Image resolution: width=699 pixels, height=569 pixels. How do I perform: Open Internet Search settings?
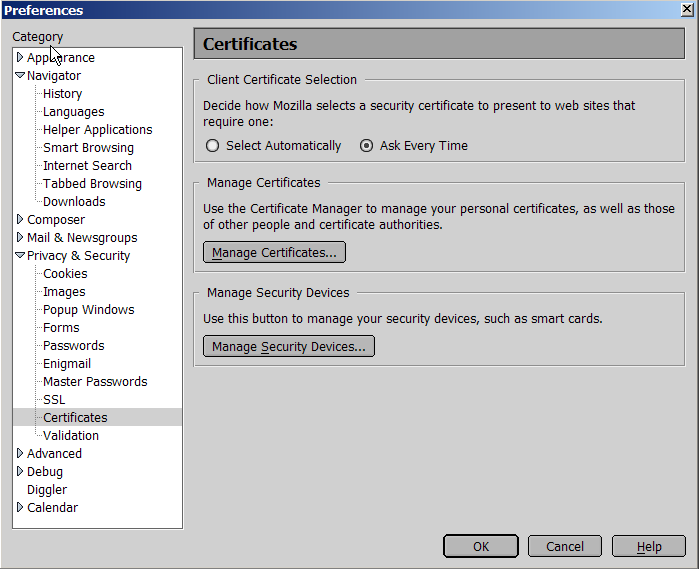point(87,165)
